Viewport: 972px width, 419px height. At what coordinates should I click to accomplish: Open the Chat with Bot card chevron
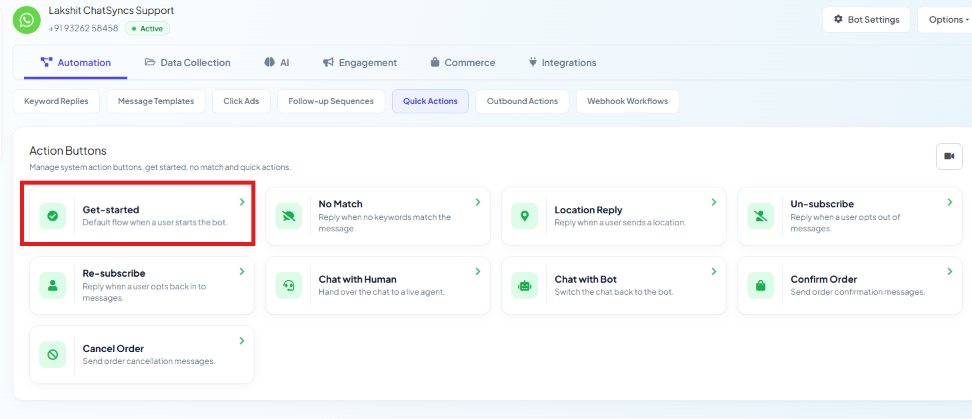[714, 271]
